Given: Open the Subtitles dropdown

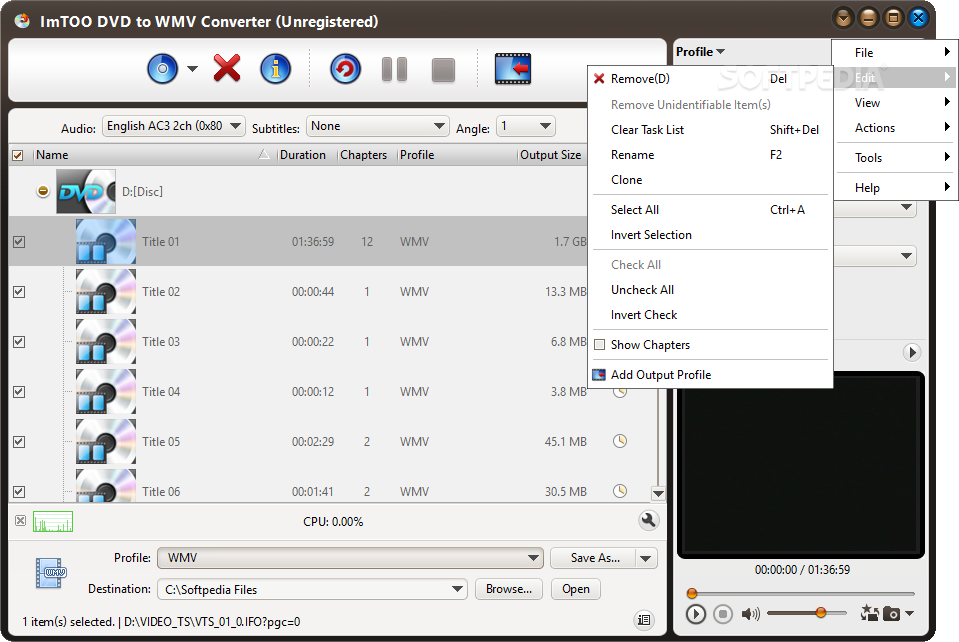Looking at the screenshot, I should point(377,126).
